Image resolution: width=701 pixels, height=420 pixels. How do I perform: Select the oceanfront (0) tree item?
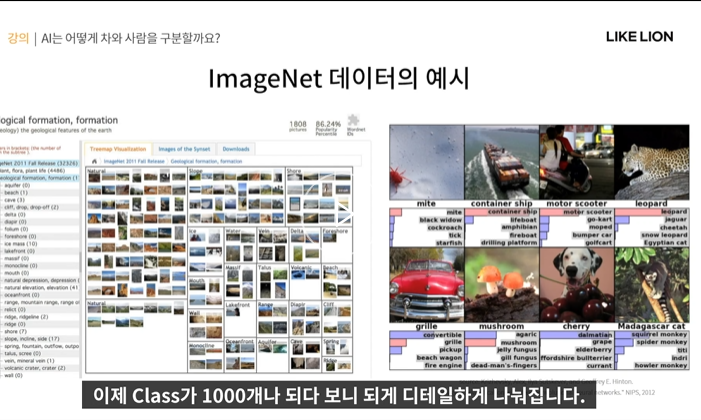point(21,295)
